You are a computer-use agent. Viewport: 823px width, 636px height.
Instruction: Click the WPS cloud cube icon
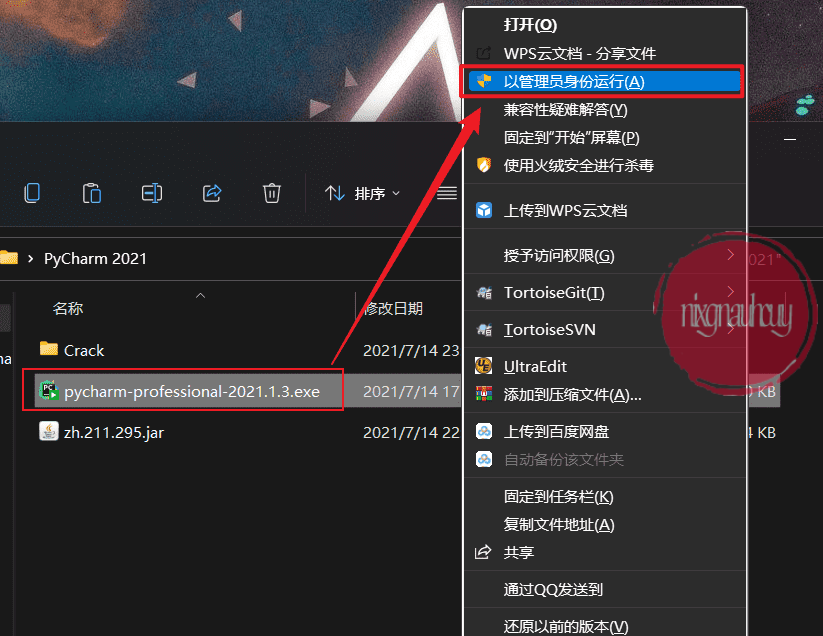pos(484,210)
